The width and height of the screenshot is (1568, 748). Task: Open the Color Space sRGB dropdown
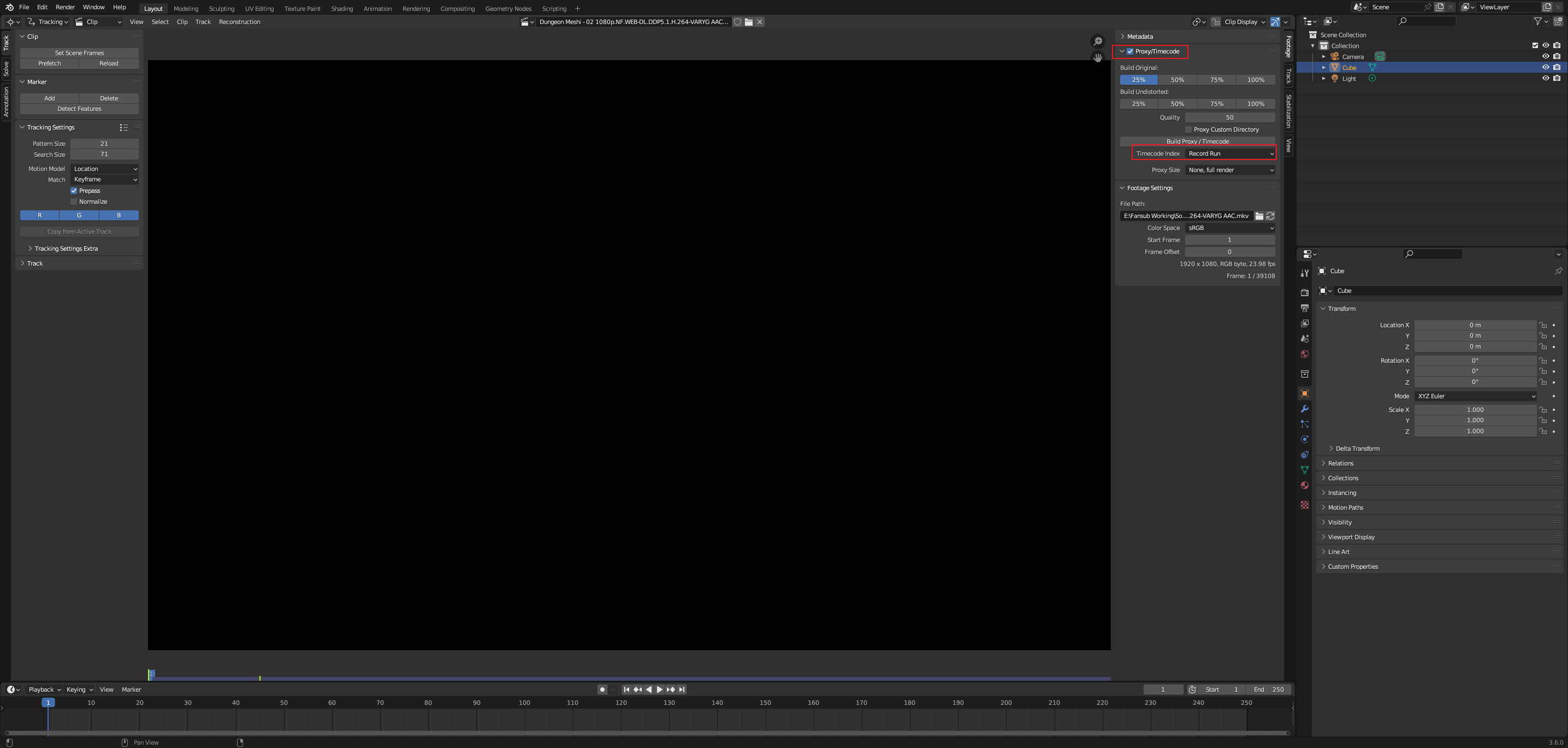click(1229, 228)
